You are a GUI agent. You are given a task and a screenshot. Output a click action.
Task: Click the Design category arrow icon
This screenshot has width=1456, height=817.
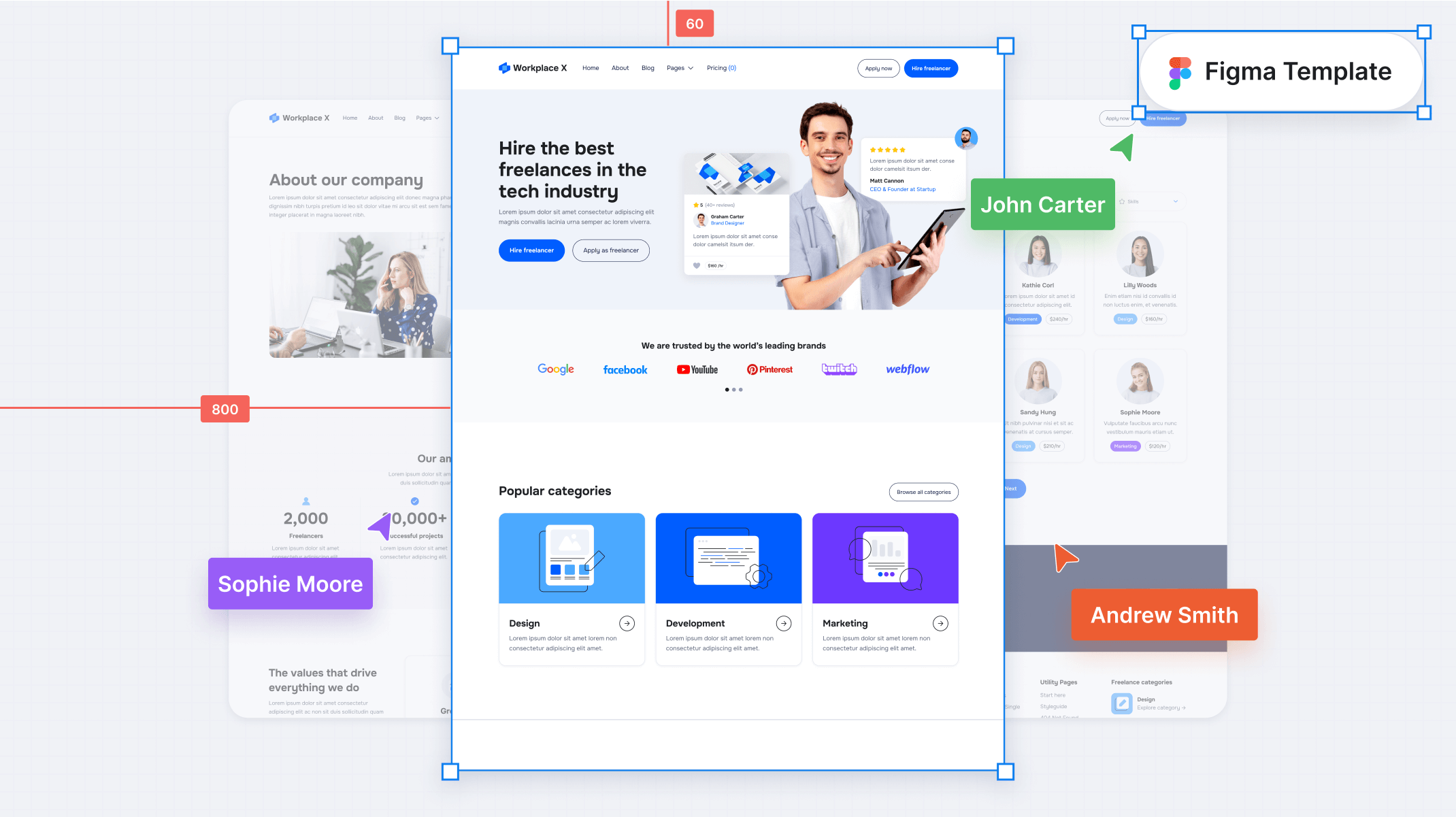627,622
